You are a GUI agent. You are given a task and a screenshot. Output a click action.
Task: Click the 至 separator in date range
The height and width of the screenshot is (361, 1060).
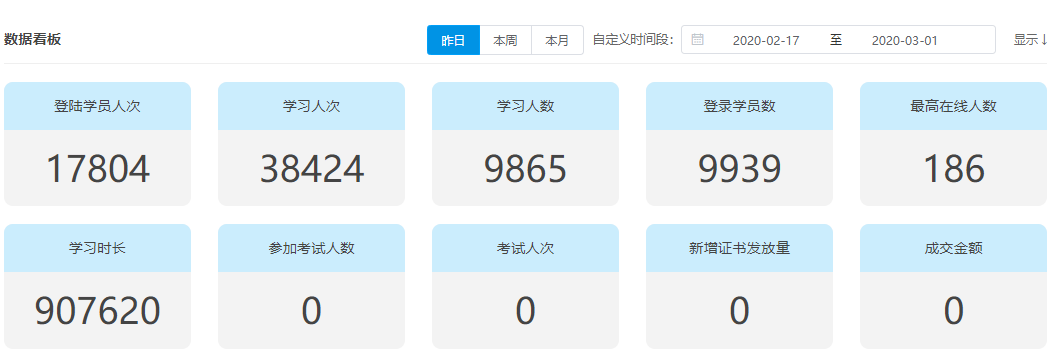click(836, 40)
